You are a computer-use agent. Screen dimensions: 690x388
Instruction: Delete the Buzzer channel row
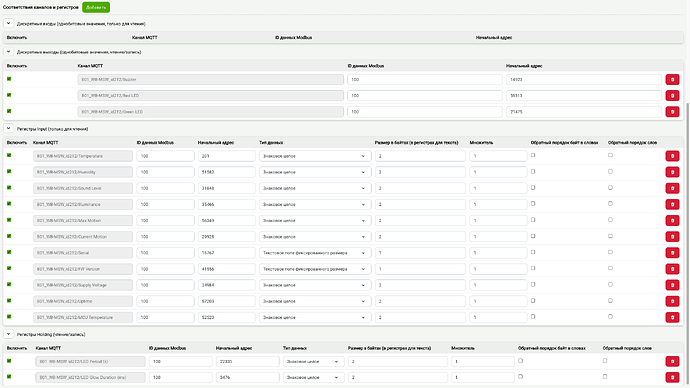coord(672,80)
